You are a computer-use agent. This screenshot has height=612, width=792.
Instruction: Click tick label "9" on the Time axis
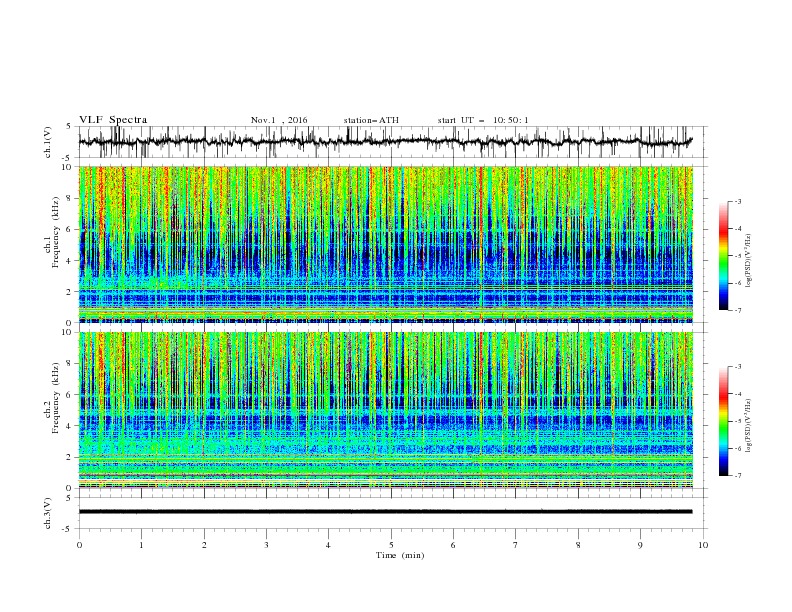641,545
